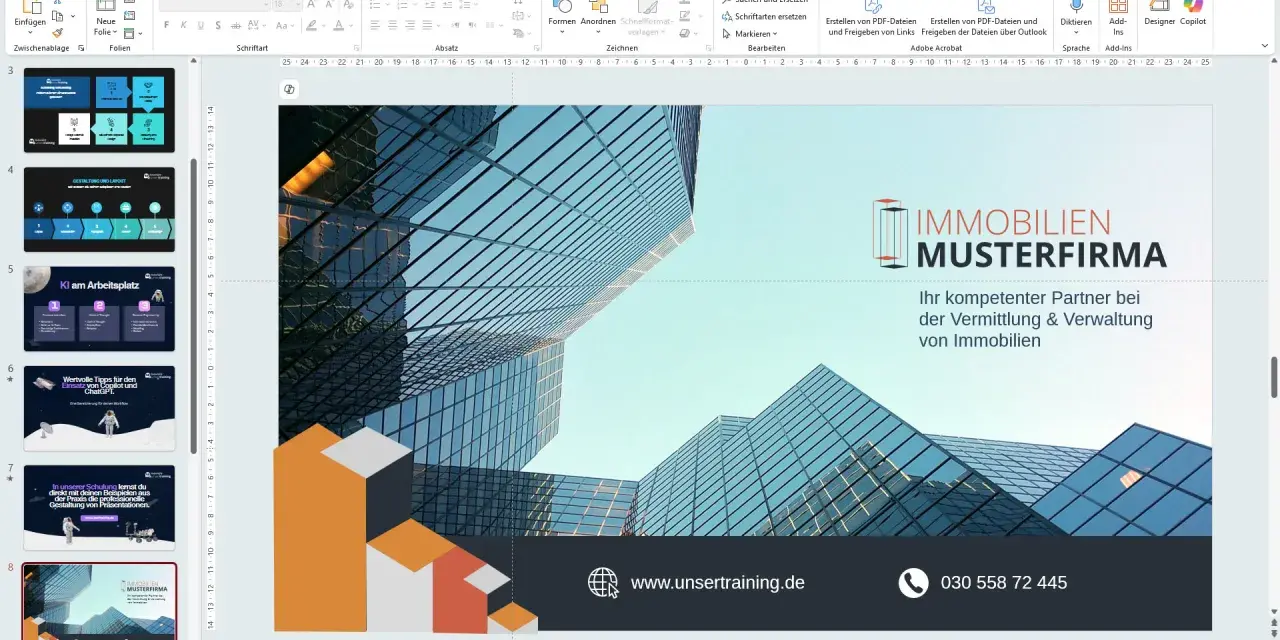The width and height of the screenshot is (1280, 640).
Task: Open the Copilot icon
Action: pyautogui.click(x=1193, y=5)
